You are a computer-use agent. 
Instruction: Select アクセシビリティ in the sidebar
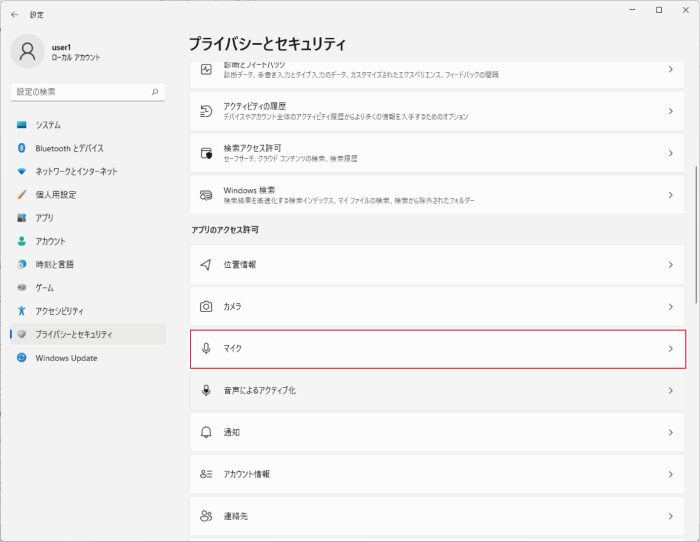point(88,311)
